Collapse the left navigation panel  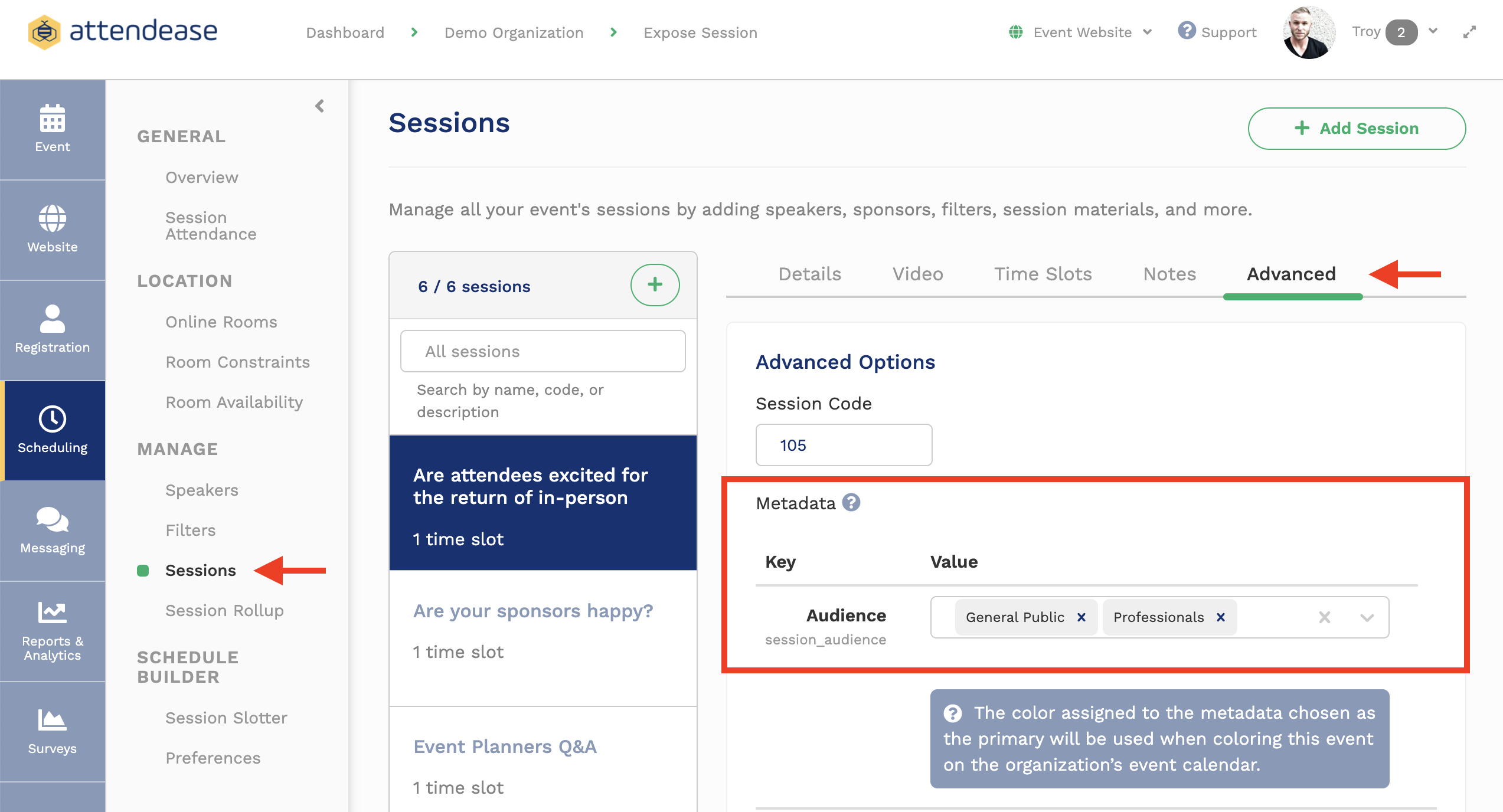319,106
